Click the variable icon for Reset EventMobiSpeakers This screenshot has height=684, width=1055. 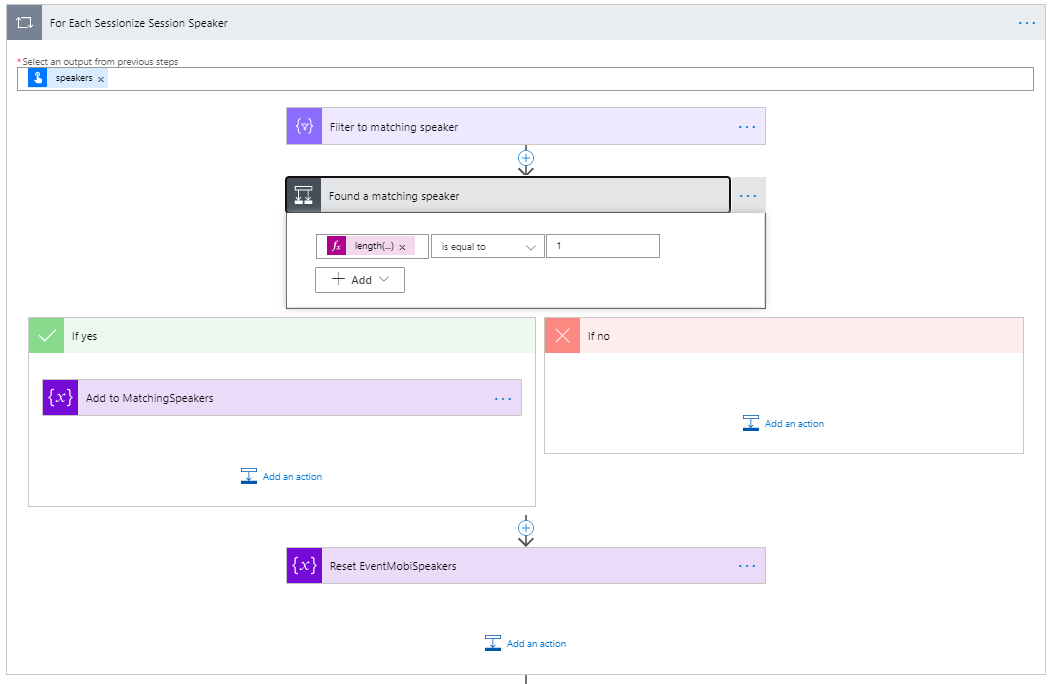(304, 566)
